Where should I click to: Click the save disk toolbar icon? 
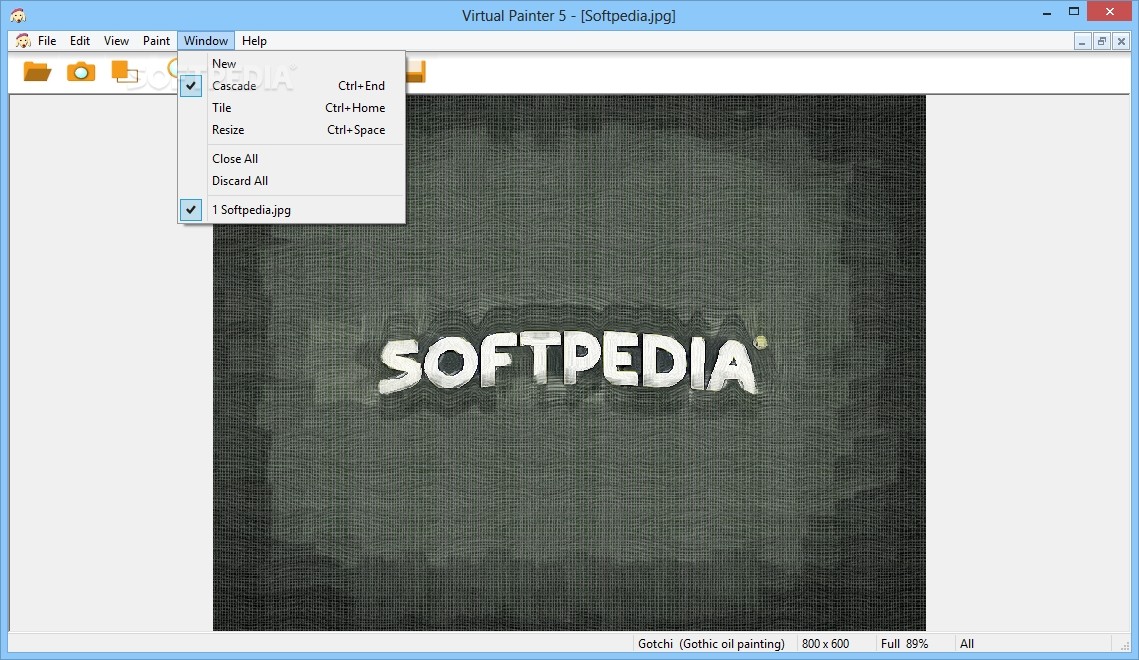tap(416, 71)
